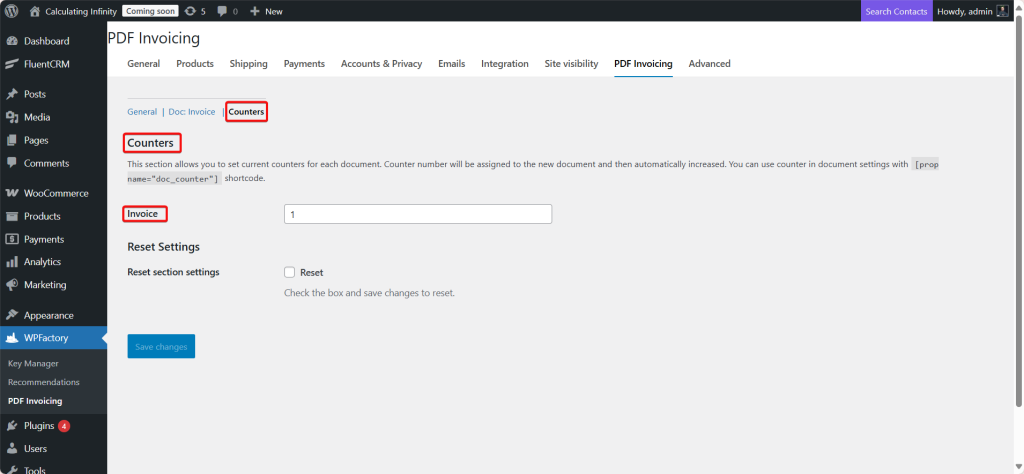Click the Dashboard icon in the sidebar
This screenshot has height=474, width=1024.
[12, 41]
